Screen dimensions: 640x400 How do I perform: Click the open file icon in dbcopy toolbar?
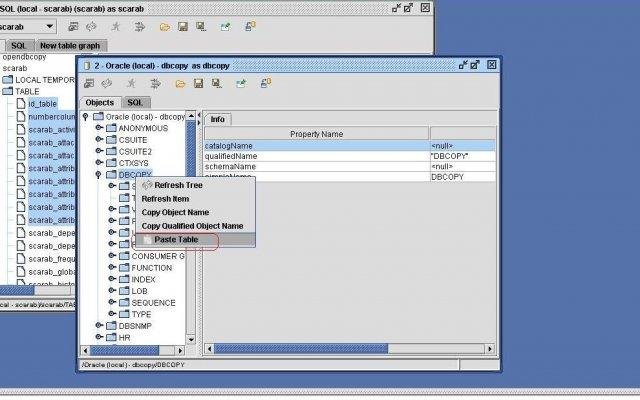click(x=180, y=84)
